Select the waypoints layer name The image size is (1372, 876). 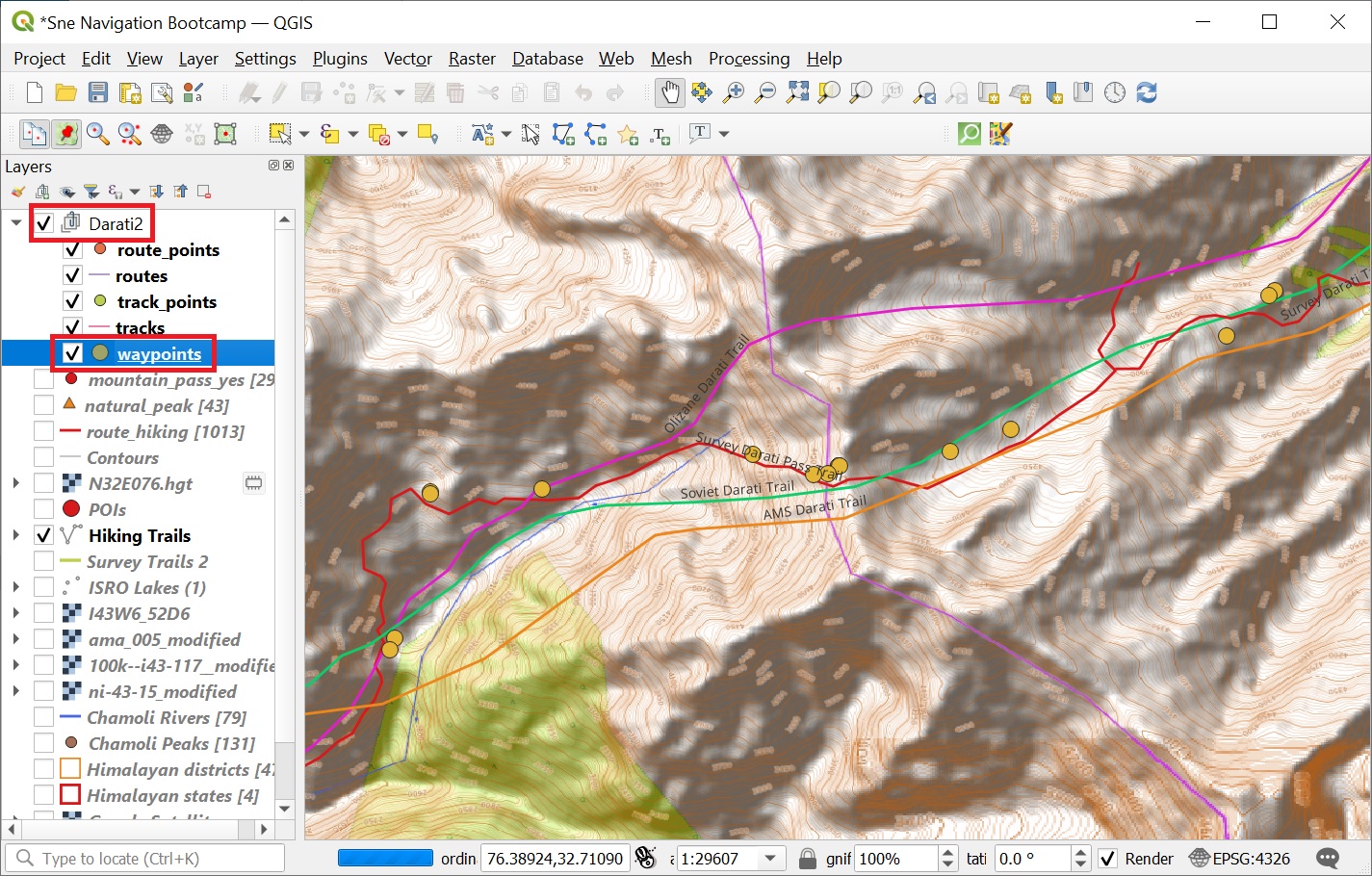(x=160, y=354)
